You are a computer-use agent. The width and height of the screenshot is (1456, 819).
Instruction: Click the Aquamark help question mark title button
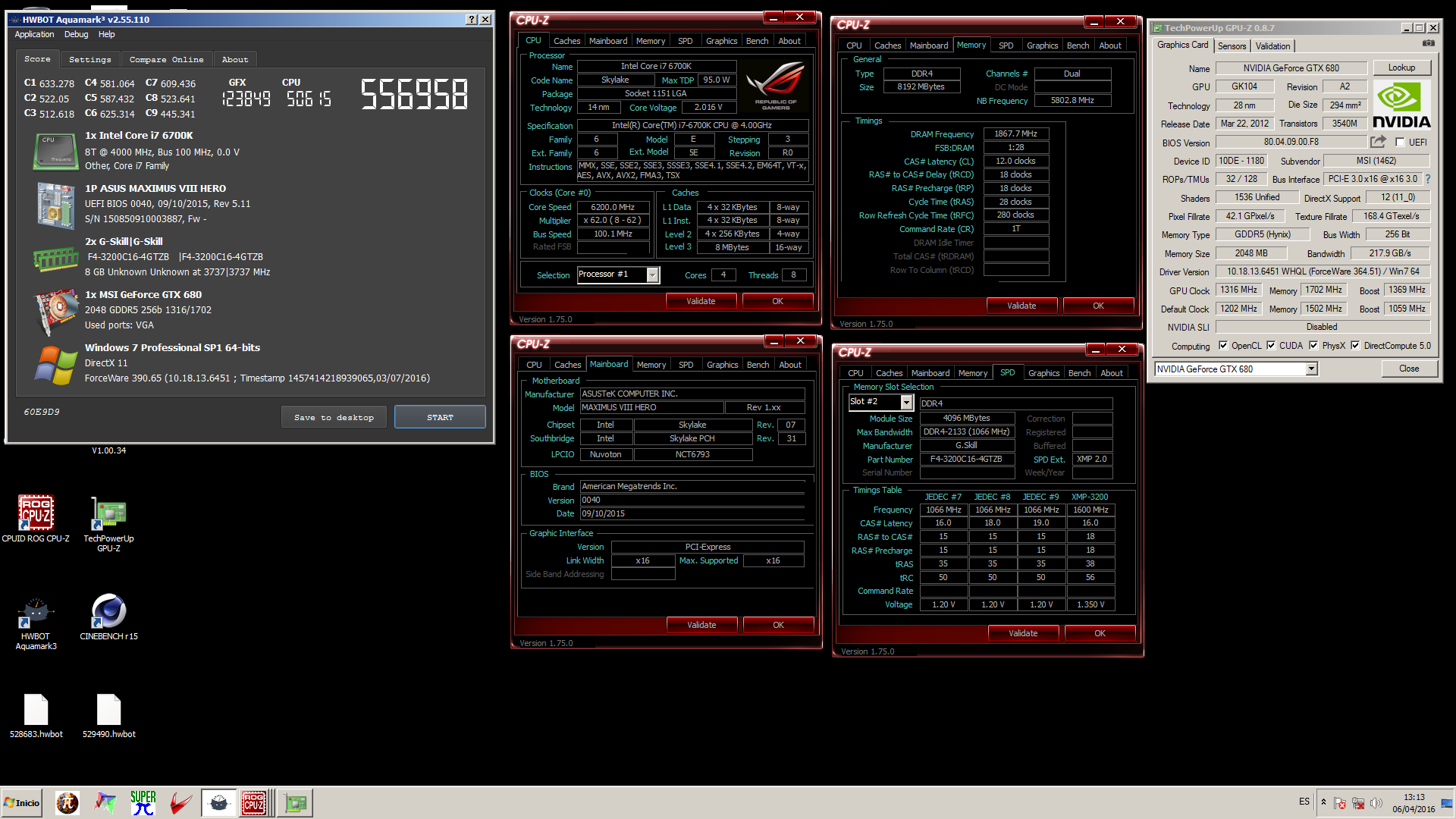(x=472, y=20)
